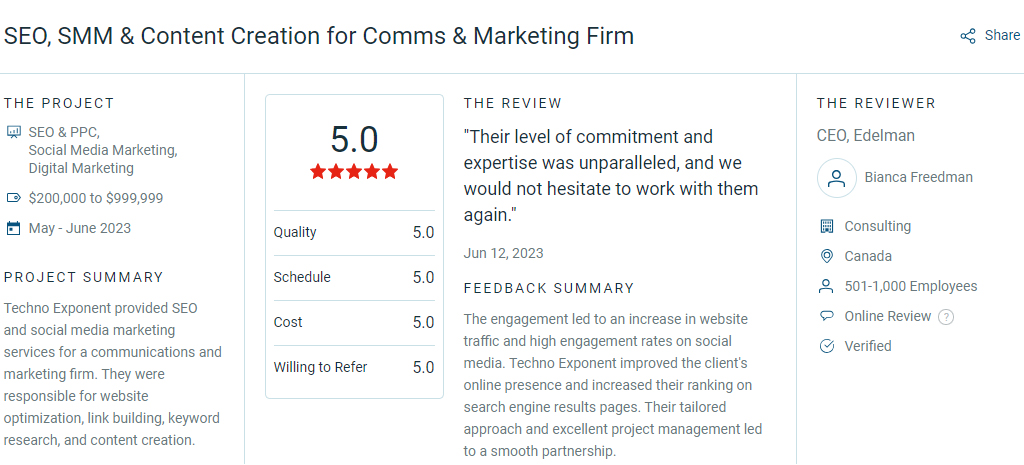Image resolution: width=1024 pixels, height=465 pixels.
Task: Click the speech bubble icon beside Online Review
Action: click(x=827, y=316)
